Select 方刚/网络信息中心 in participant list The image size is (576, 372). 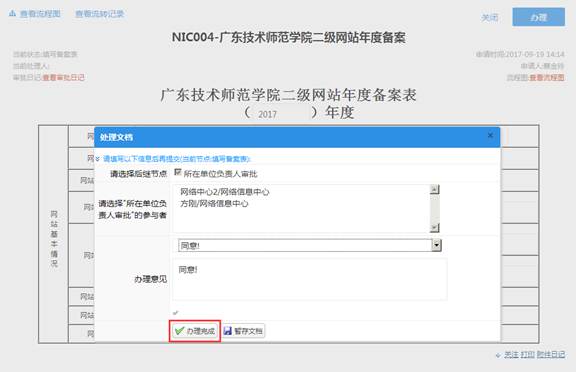click(214, 203)
